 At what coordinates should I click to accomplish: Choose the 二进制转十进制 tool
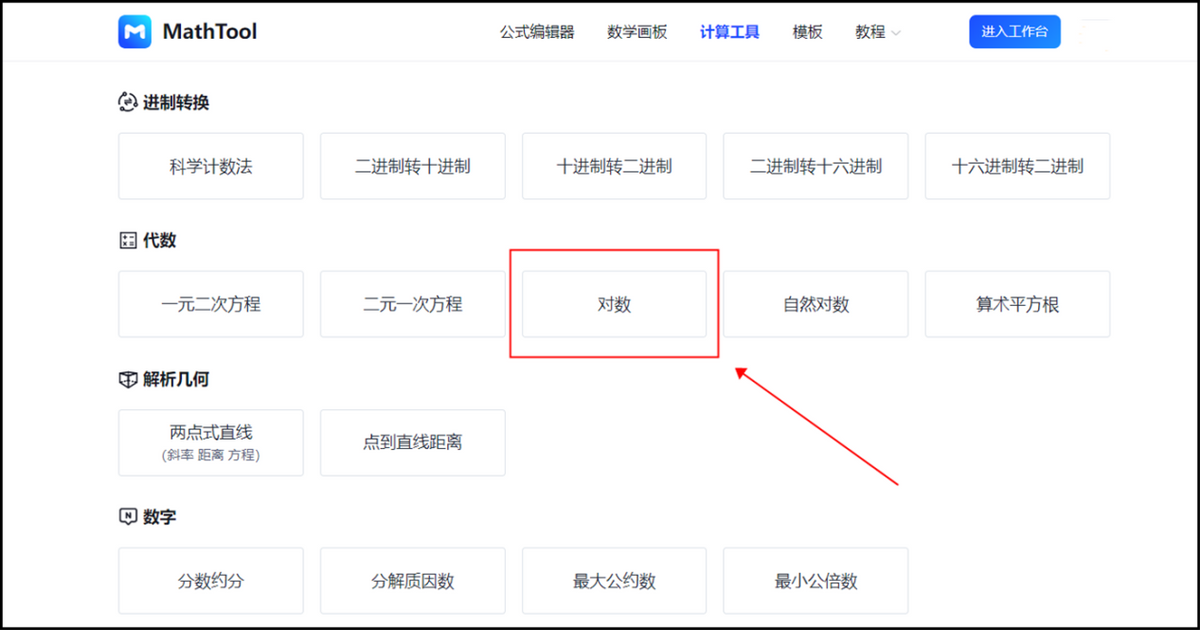coord(412,166)
